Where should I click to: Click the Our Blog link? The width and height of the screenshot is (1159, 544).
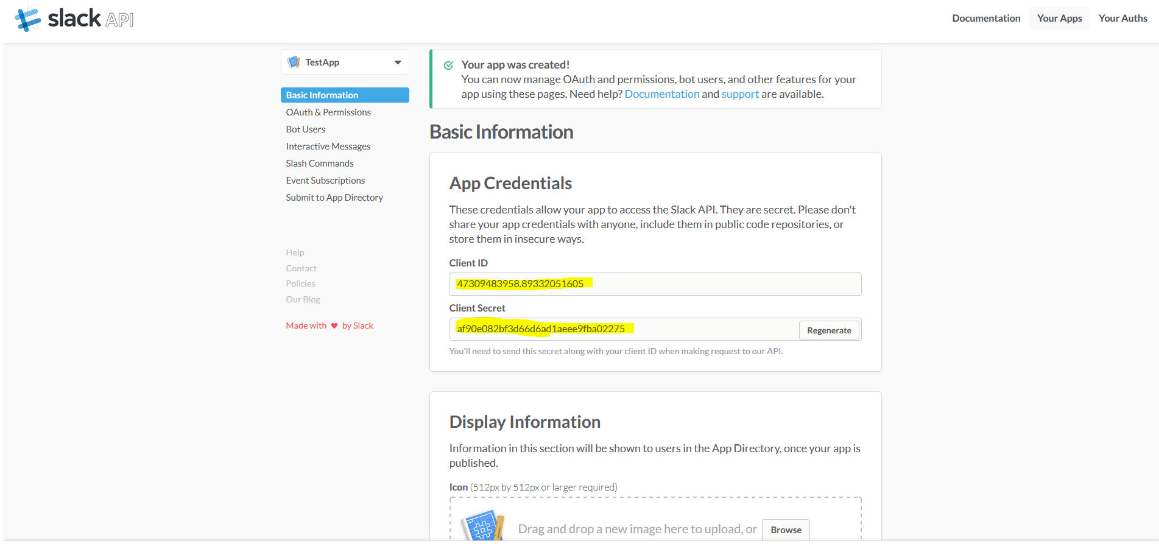pyautogui.click(x=303, y=299)
